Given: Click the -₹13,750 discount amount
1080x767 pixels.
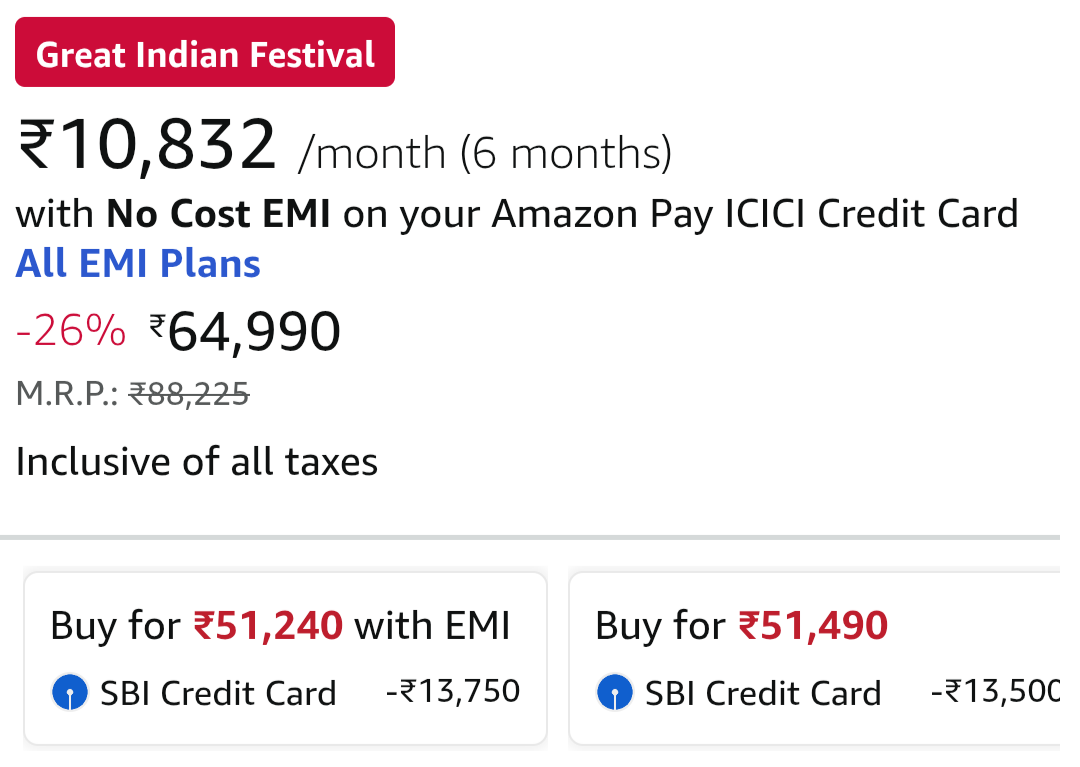Looking at the screenshot, I should point(453,691).
